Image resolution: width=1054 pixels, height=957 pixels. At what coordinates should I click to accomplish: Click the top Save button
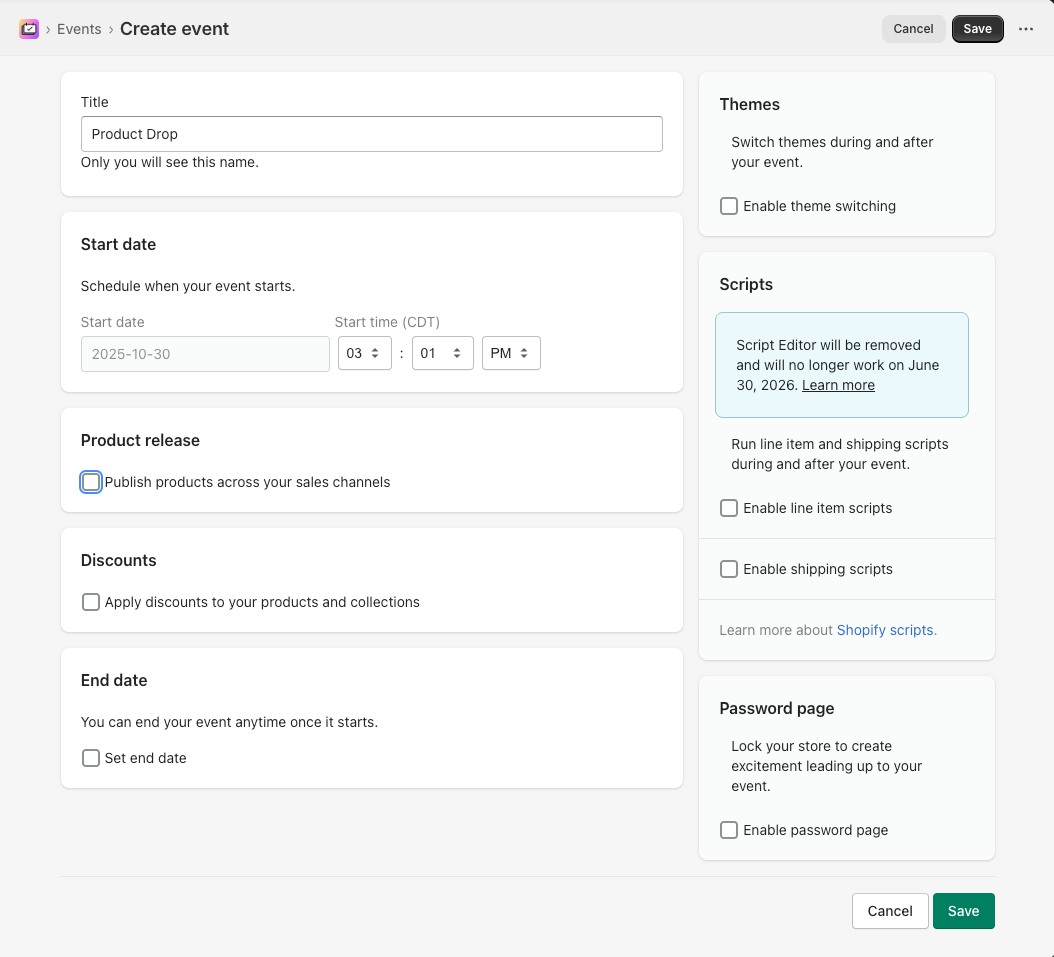tap(977, 29)
